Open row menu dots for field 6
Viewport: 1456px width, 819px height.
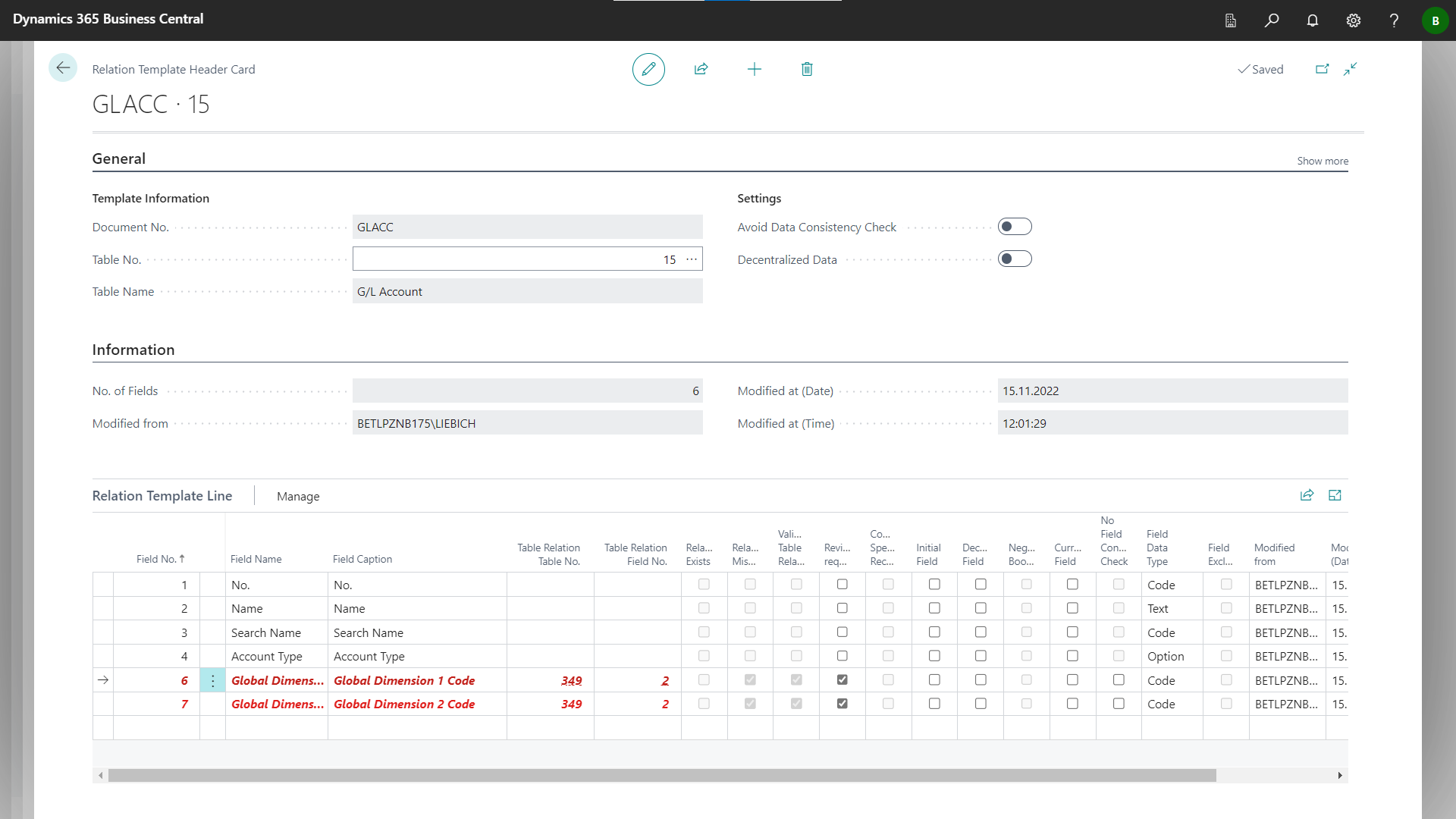[x=212, y=681]
